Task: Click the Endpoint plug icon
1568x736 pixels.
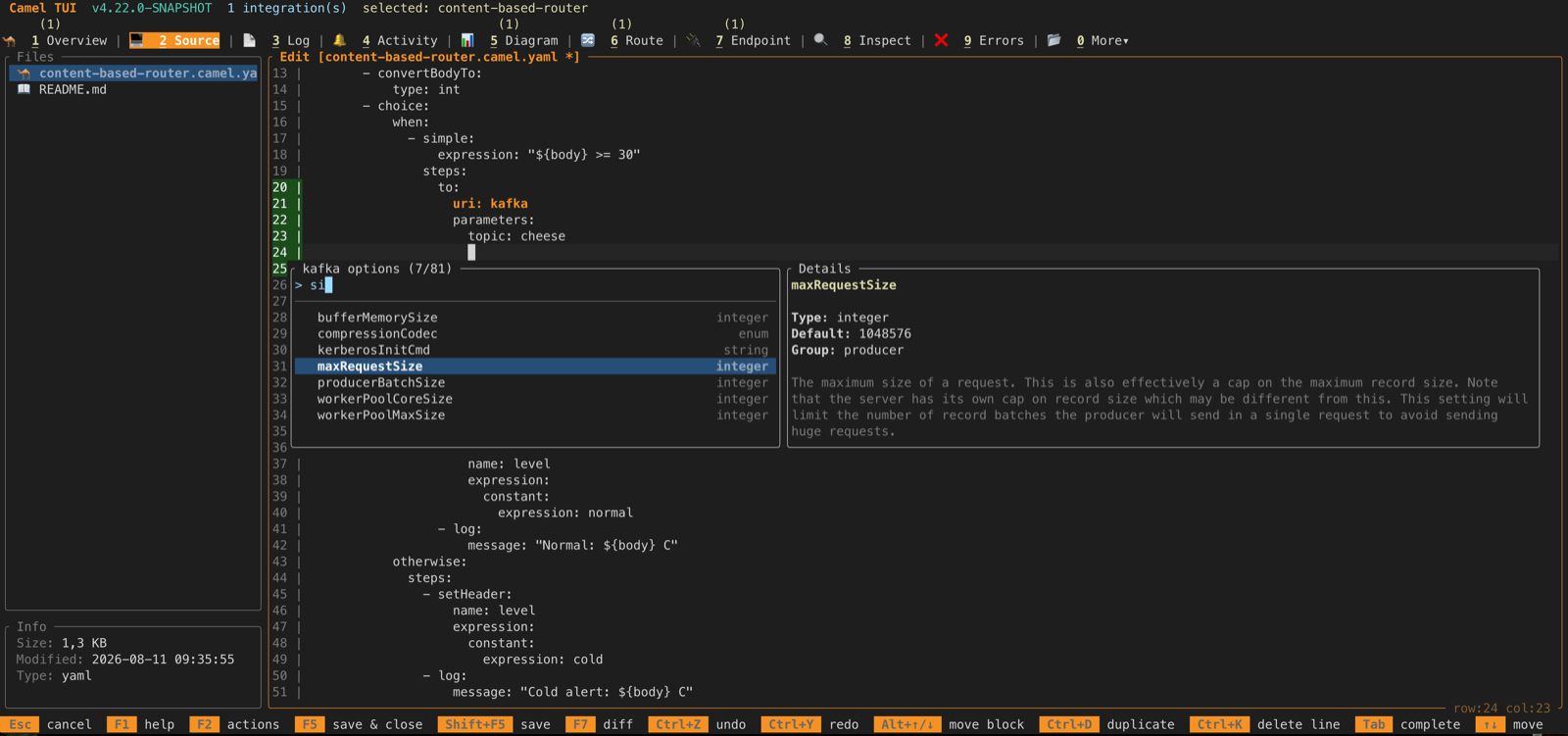Action: (694, 41)
